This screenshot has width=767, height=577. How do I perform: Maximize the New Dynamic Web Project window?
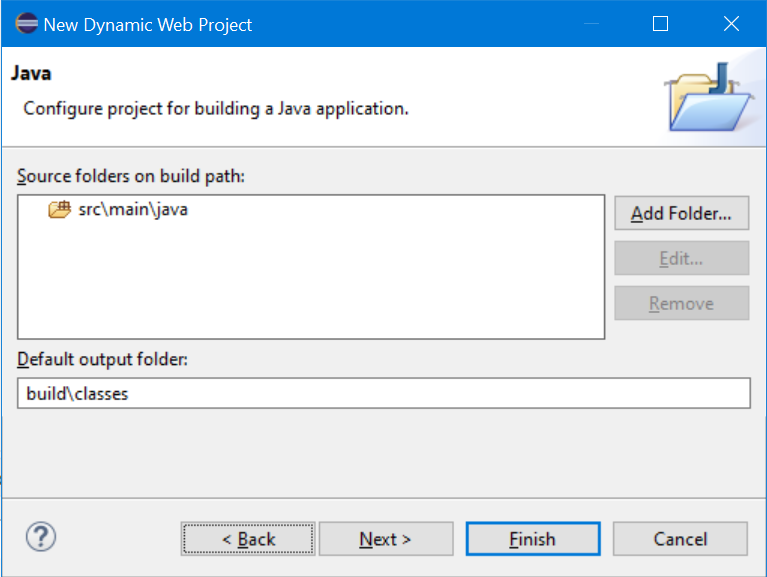tap(660, 23)
